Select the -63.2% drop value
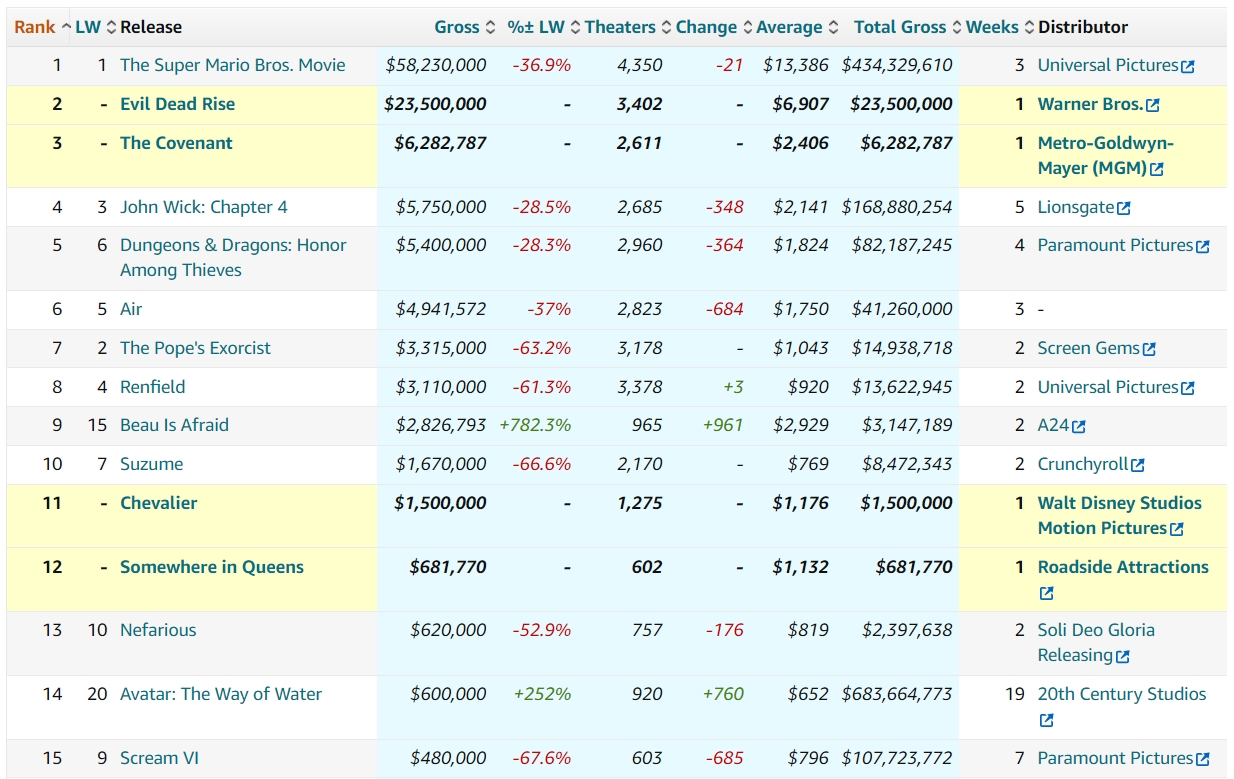The height and width of the screenshot is (779, 1234). [x=542, y=348]
